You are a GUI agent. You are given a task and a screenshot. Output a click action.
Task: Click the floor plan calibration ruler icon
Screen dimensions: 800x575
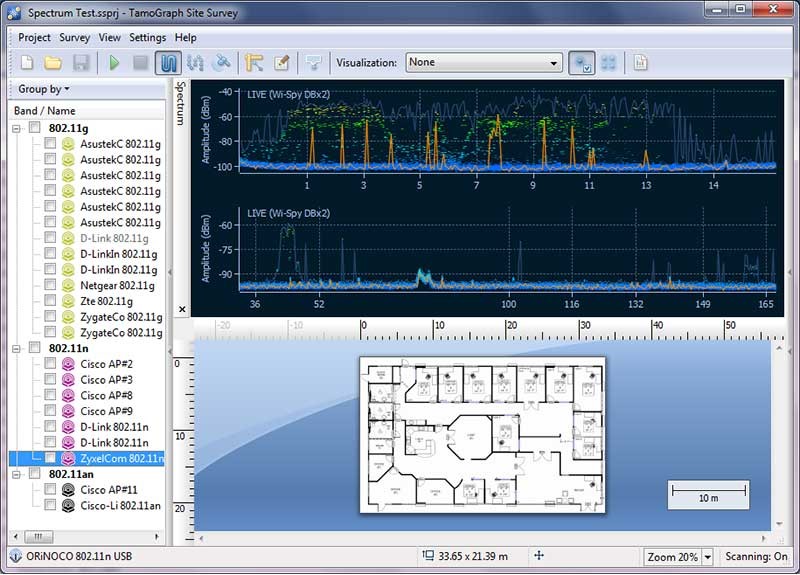pyautogui.click(x=254, y=63)
